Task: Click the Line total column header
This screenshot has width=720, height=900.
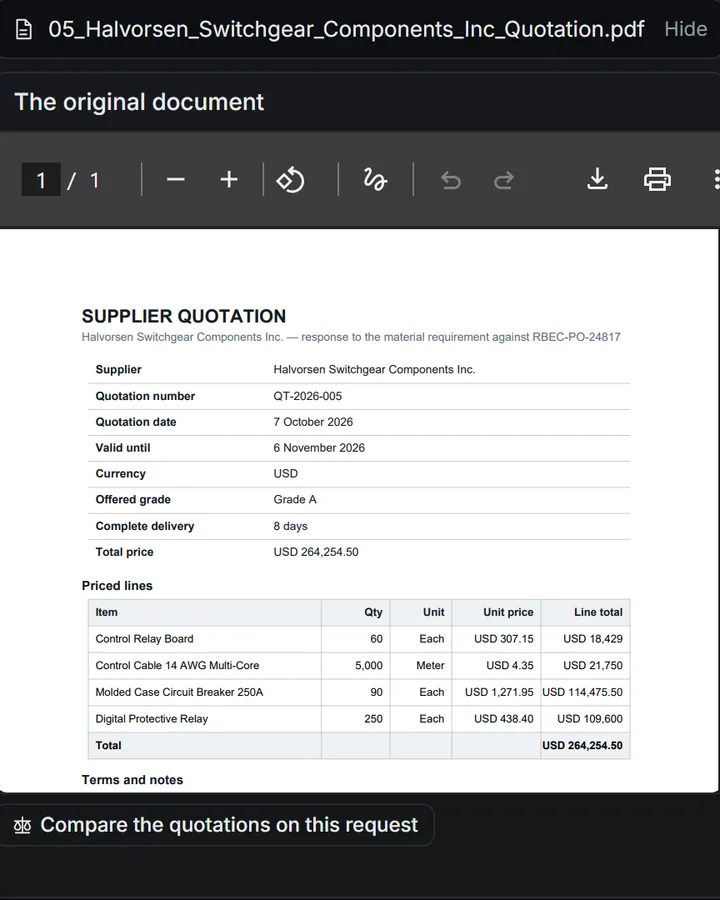Action: coord(598,612)
